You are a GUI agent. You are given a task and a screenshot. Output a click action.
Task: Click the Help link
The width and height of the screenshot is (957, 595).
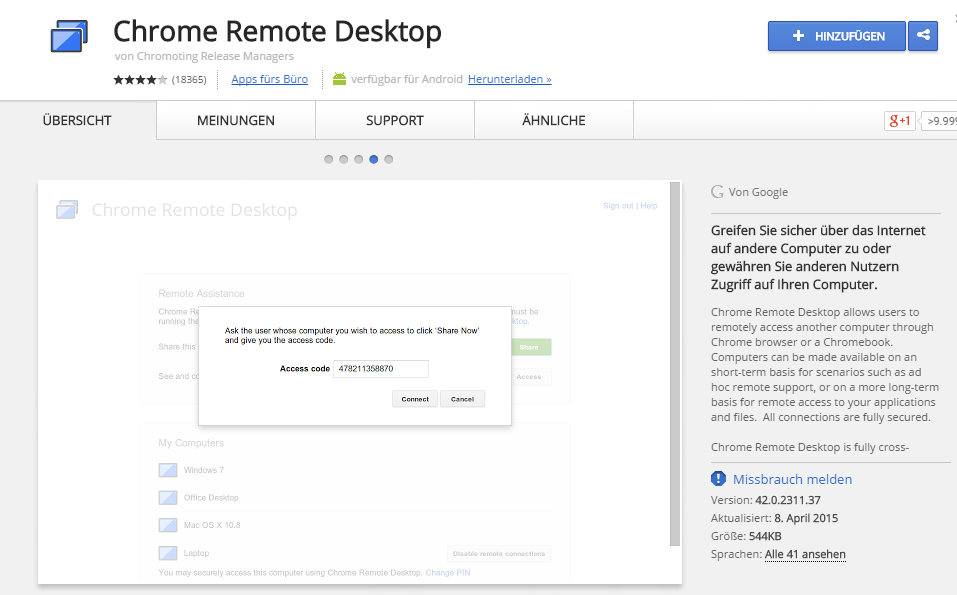(x=649, y=206)
